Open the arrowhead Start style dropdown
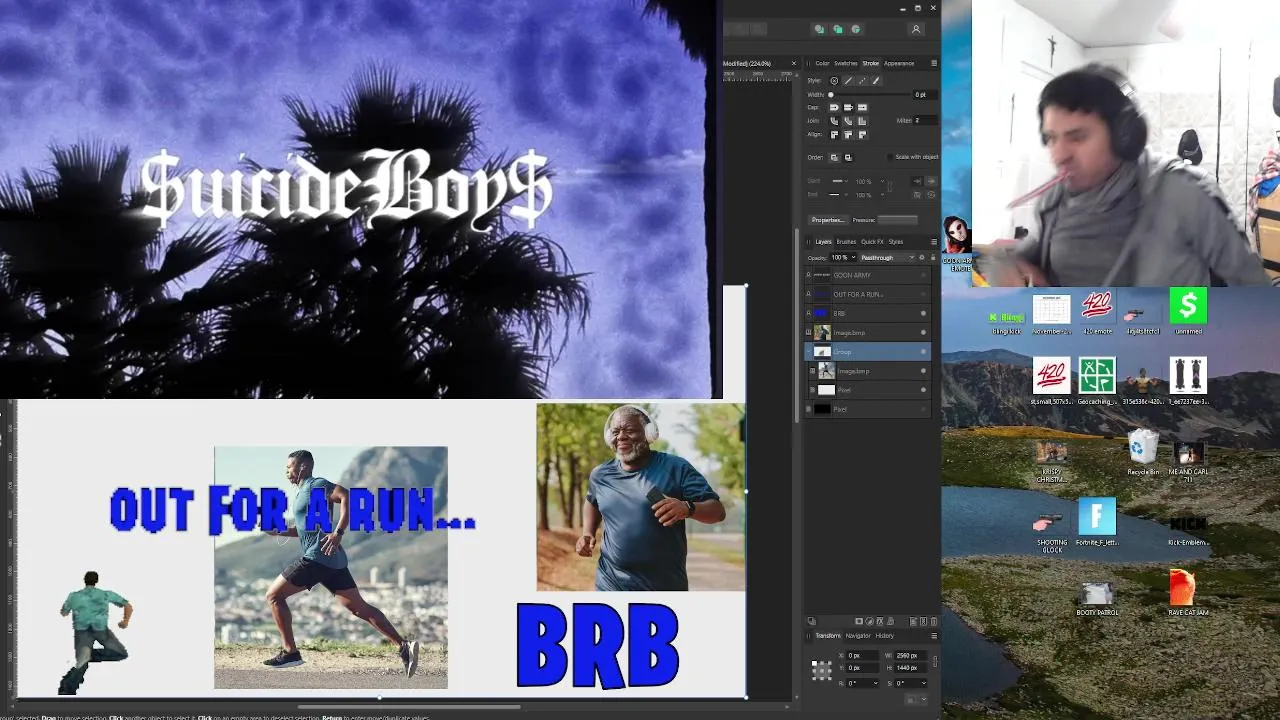 point(840,181)
